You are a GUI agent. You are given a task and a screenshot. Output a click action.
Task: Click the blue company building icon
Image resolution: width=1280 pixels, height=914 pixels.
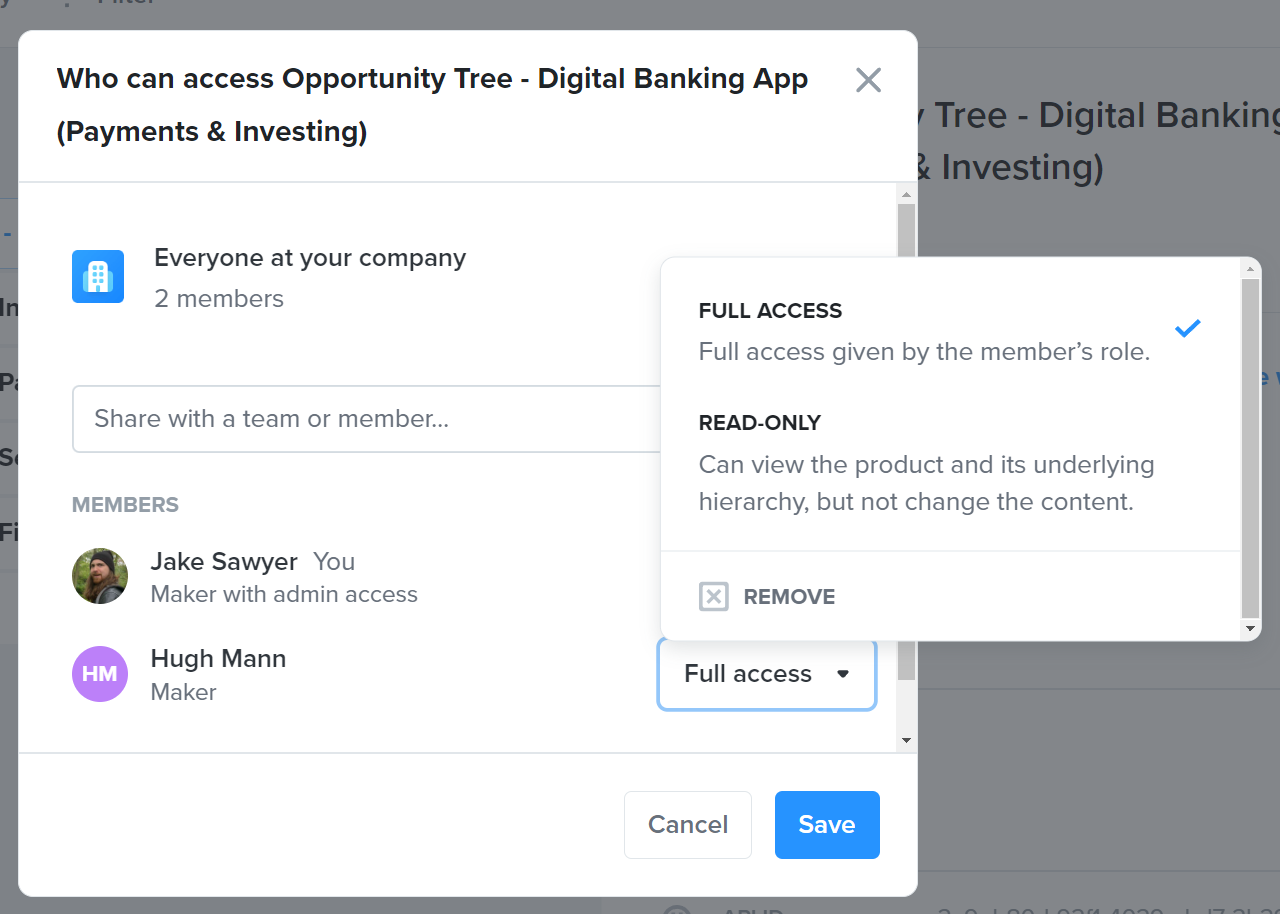tap(97, 276)
